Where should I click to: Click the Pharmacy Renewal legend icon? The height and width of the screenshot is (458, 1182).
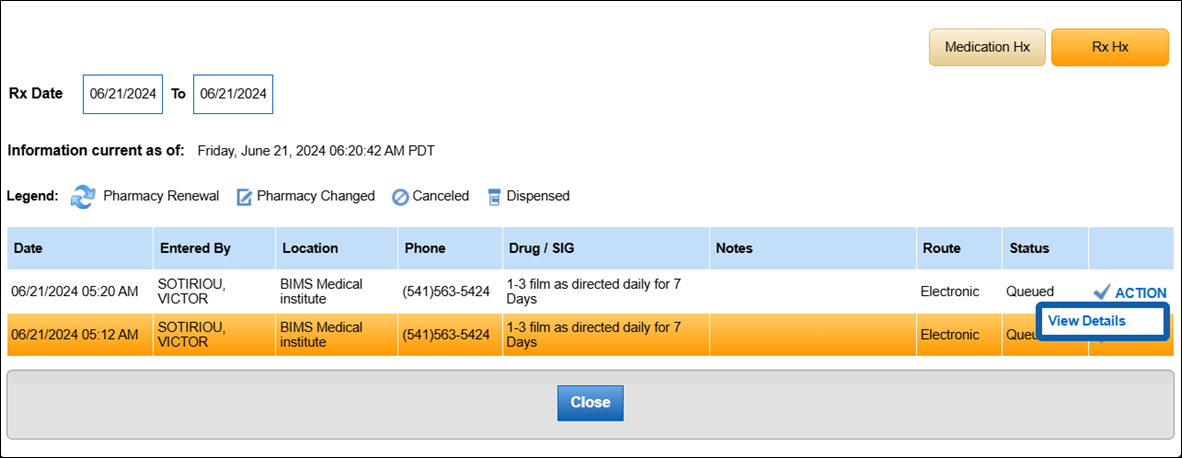pyautogui.click(x=83, y=196)
